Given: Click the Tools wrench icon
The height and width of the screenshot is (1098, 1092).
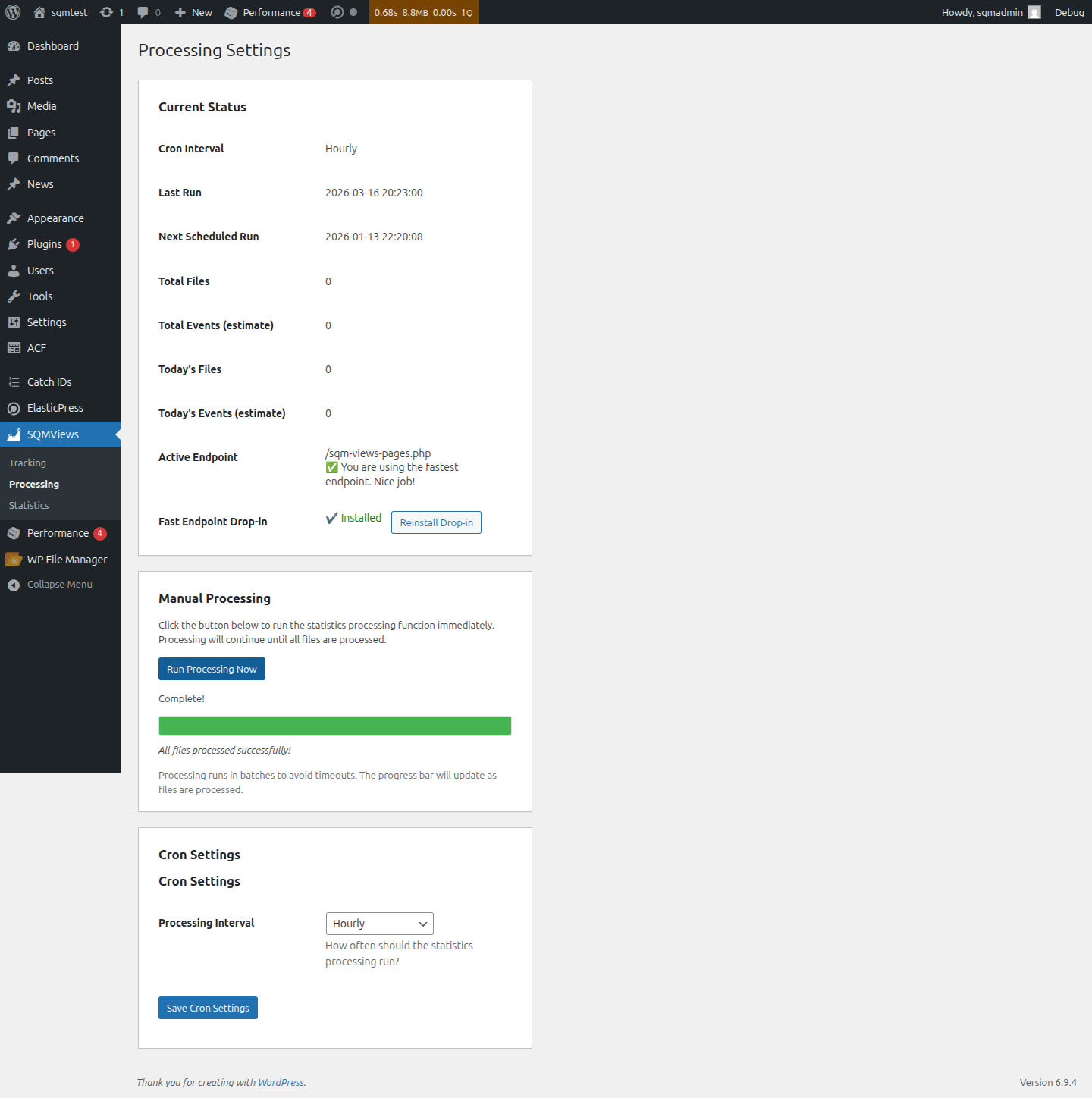Looking at the screenshot, I should [x=14, y=296].
